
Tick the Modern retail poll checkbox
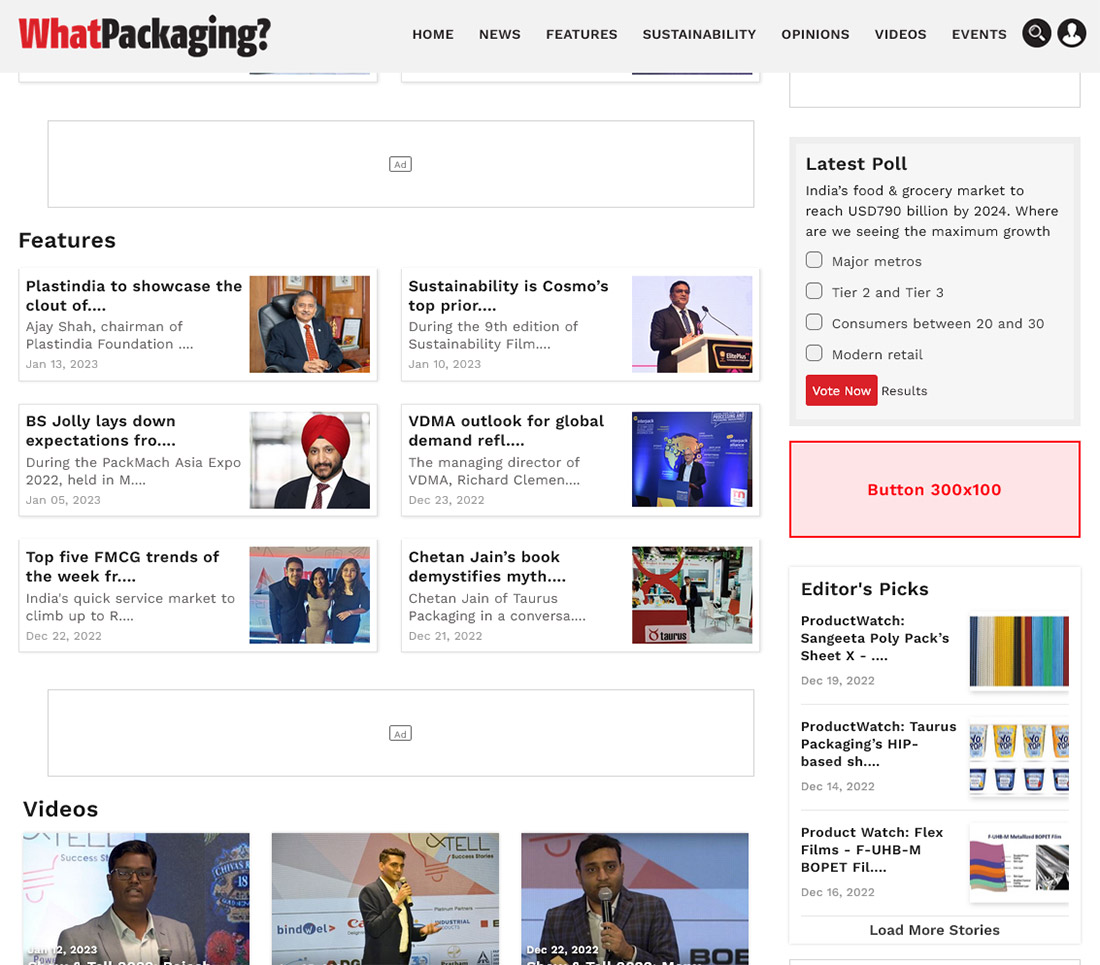(814, 353)
